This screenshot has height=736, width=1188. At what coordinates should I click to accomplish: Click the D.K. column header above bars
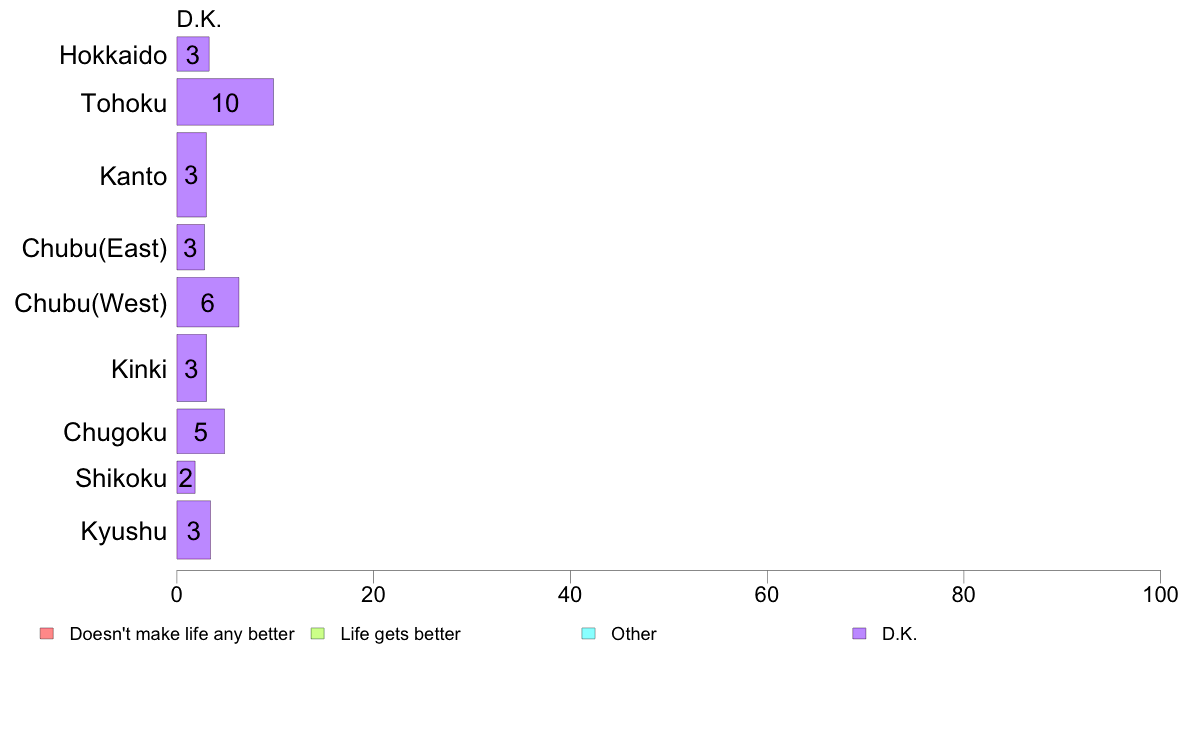(x=199, y=19)
